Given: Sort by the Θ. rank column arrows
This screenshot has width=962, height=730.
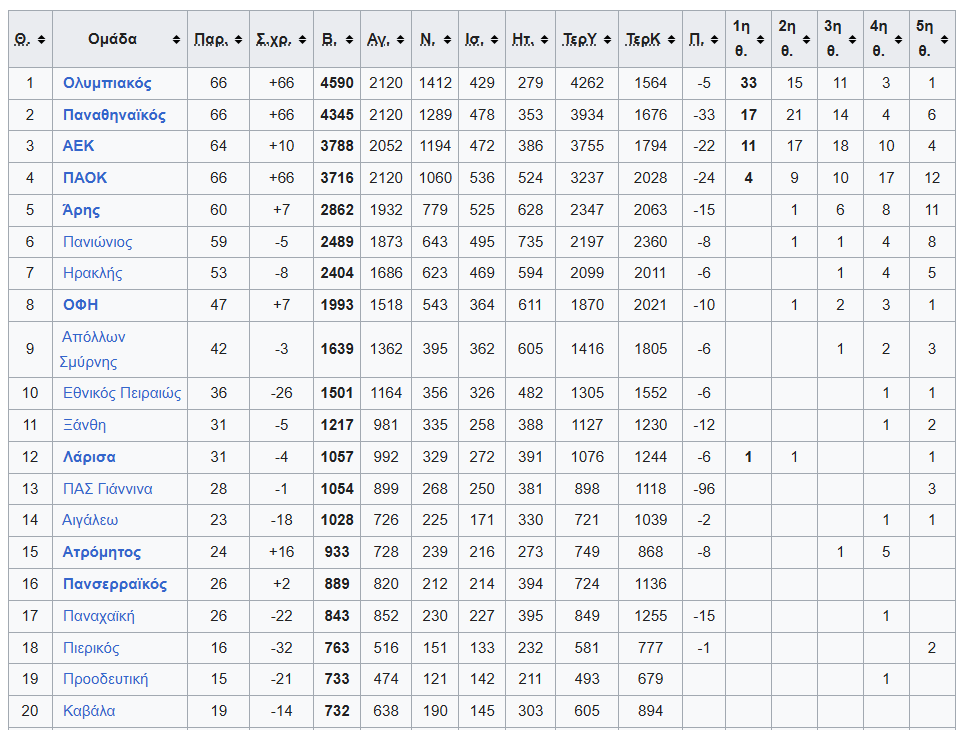Looking at the screenshot, I should [40, 40].
